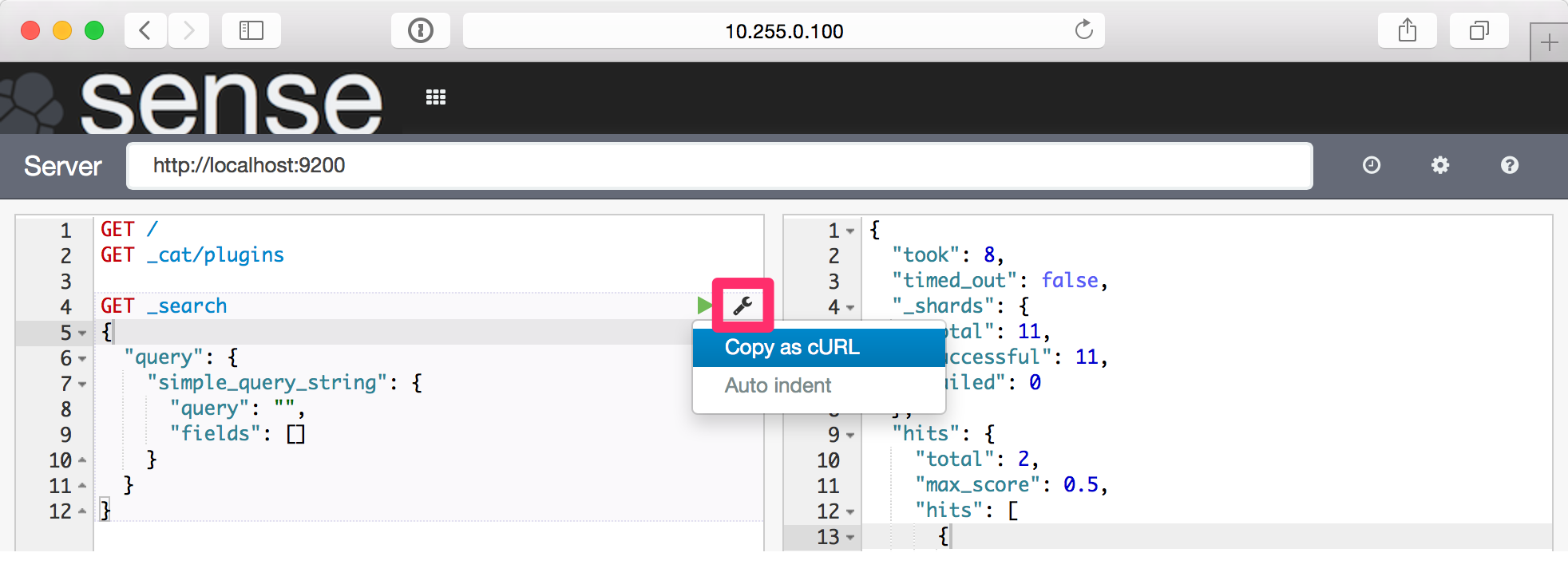Collapse the "hits" object on response line 9
Screen dimensions: 1568x584
click(x=850, y=436)
